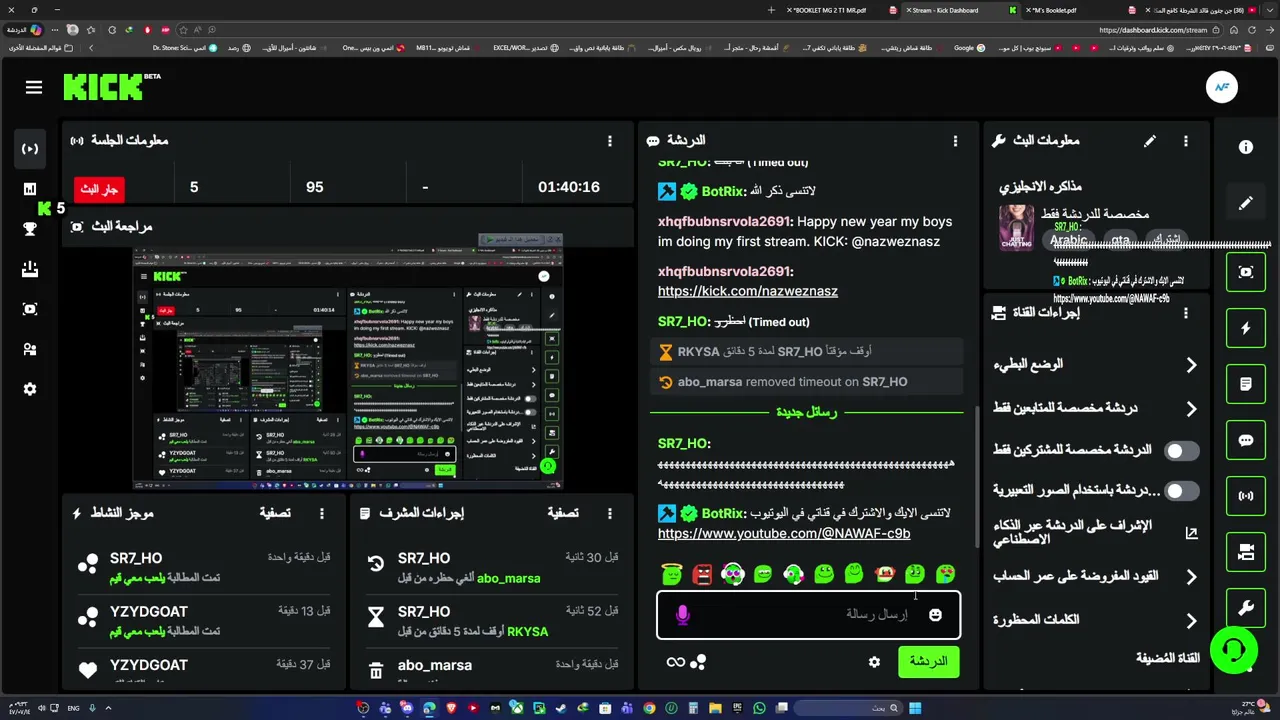Image resolution: width=1280 pixels, height=720 pixels.
Task: Toggle the stream preview widget in right rail
Action: pyautogui.click(x=1246, y=272)
